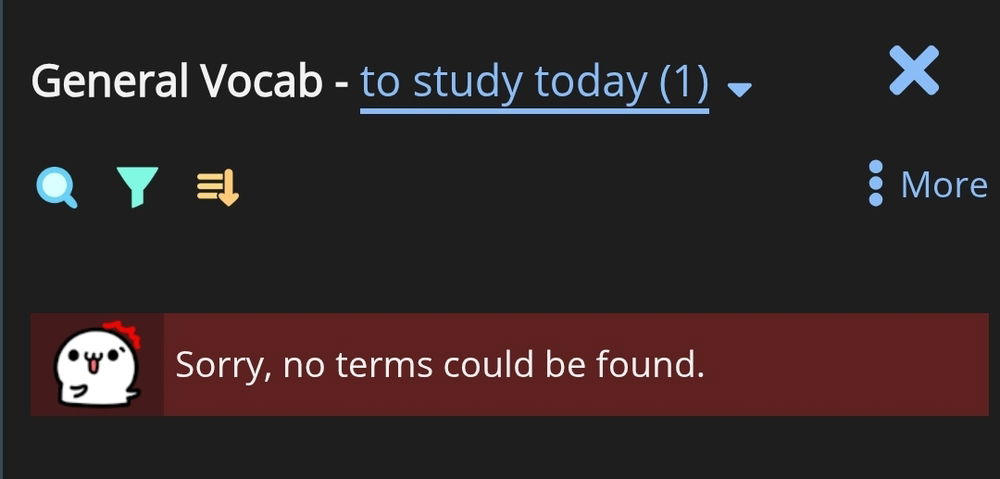Expand the arrow beside 'to study today'
The width and height of the screenshot is (1000, 479).
pyautogui.click(x=739, y=90)
